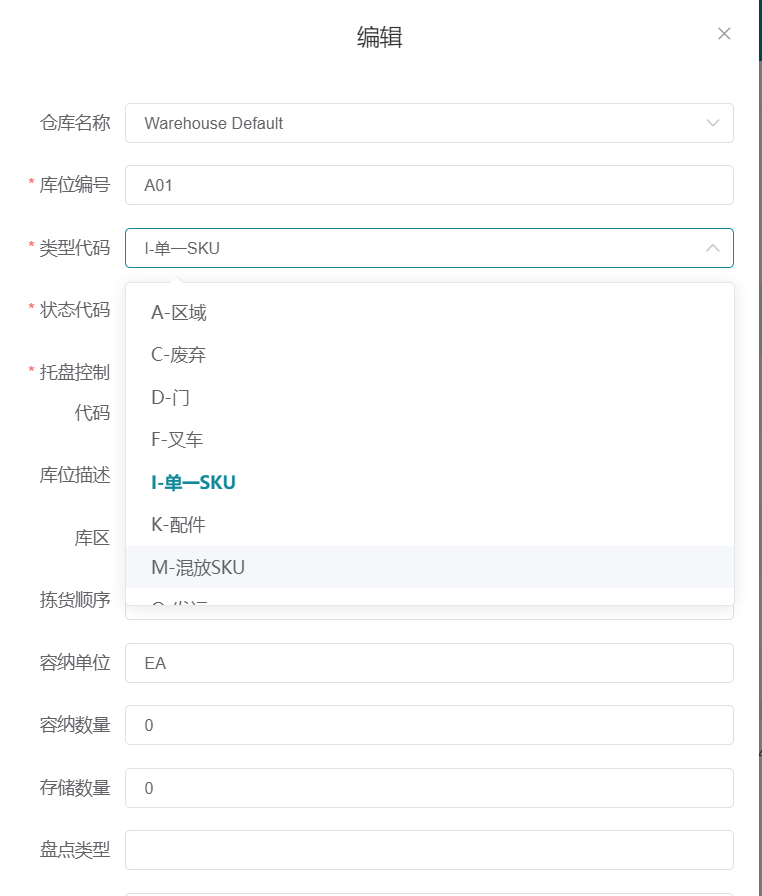Open the 仓库名称 dropdown

[x=710, y=123]
